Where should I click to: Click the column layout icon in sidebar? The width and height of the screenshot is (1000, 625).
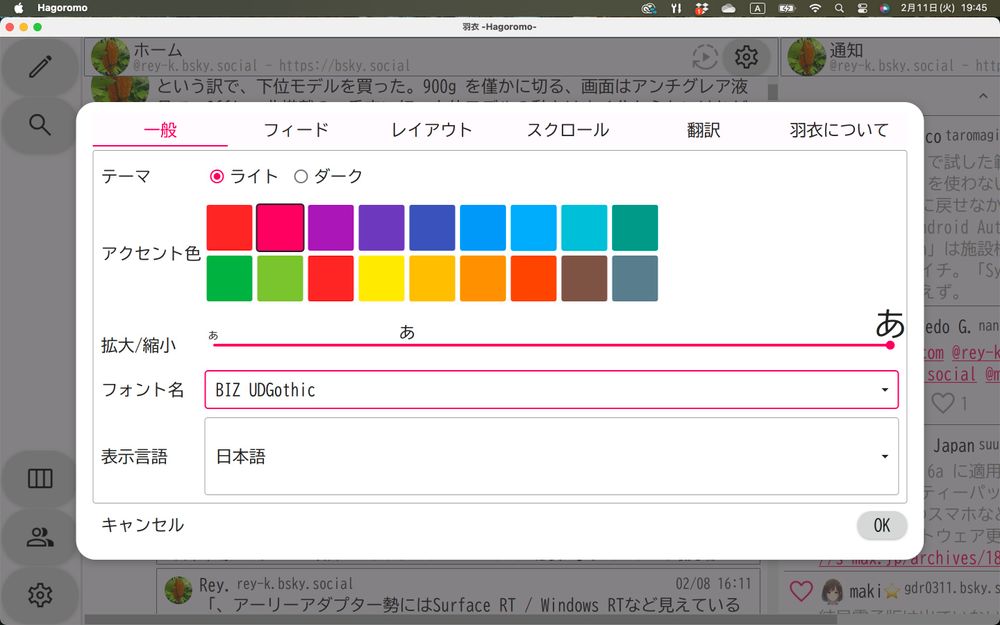coord(40,479)
